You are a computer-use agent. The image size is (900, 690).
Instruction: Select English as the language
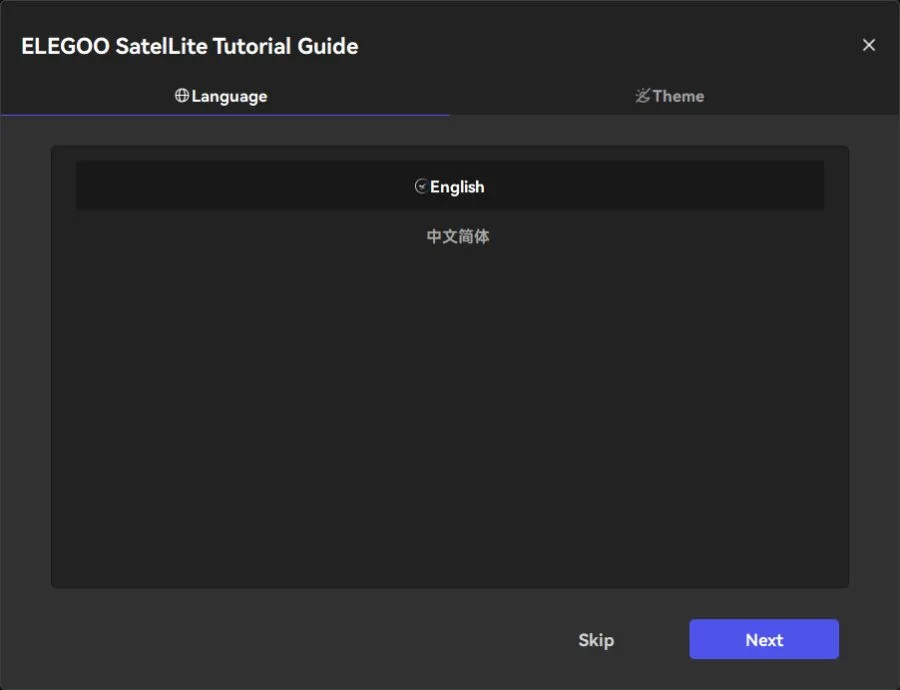(x=456, y=187)
